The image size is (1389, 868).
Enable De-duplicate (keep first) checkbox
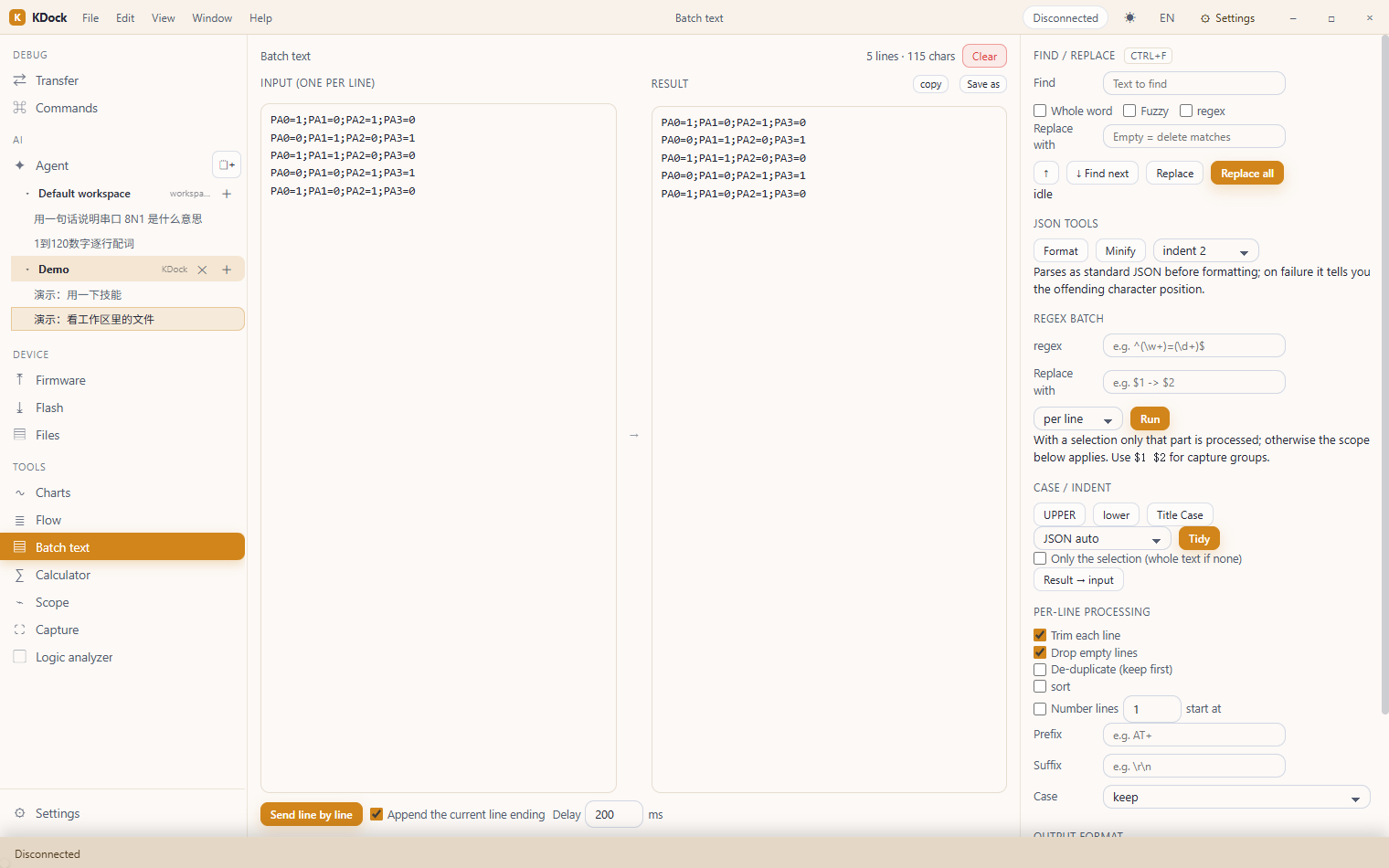tap(1040, 670)
